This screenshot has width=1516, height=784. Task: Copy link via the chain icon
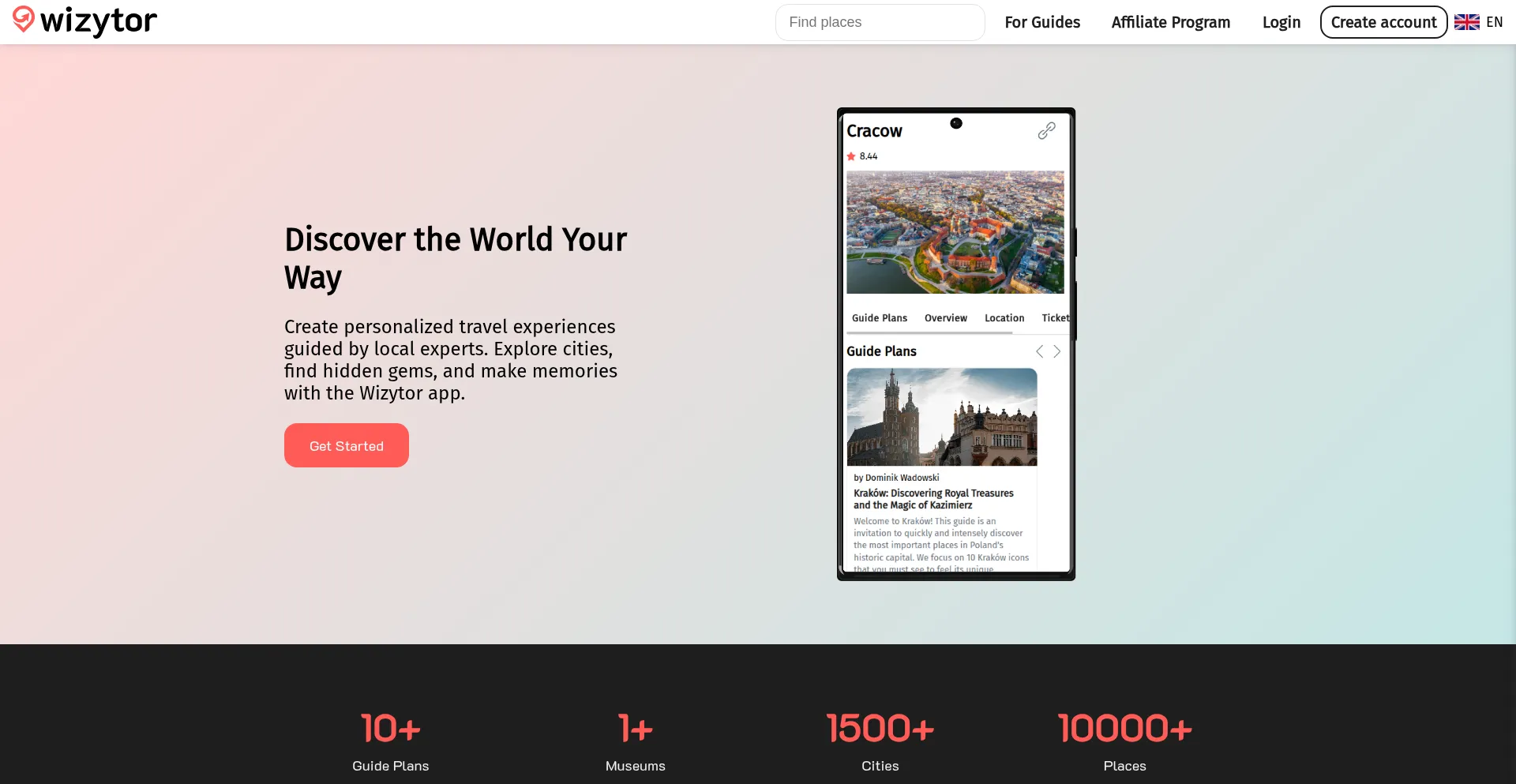(x=1046, y=131)
